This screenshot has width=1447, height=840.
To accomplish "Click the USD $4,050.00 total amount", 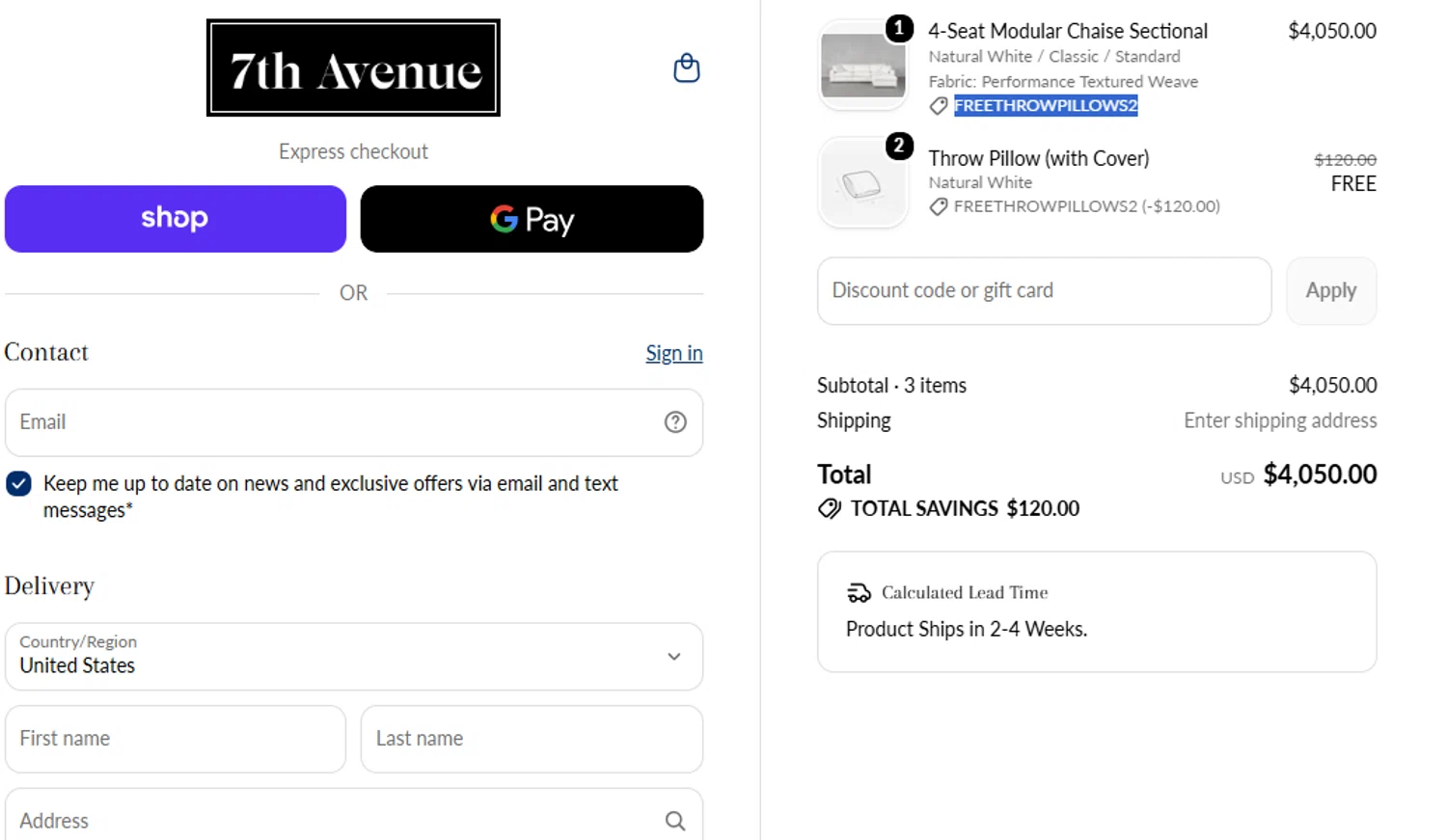I will 1298,474.
